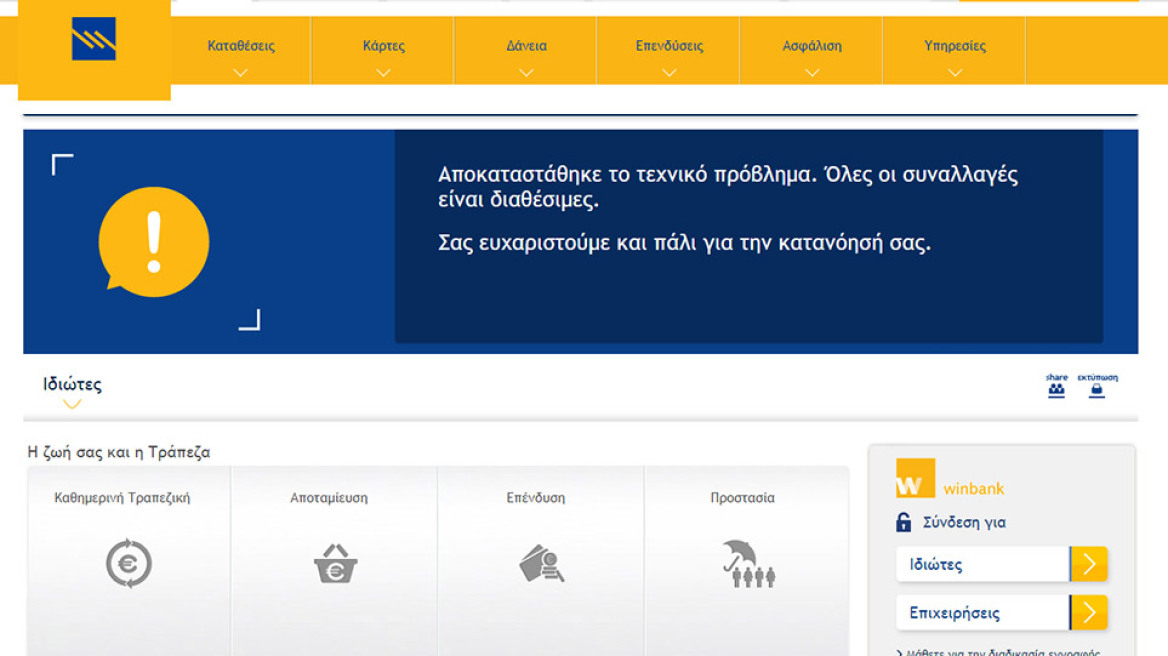This screenshot has height=656, width=1168.
Task: Click the umbrella family icon under Προστασία
Action: point(748,564)
